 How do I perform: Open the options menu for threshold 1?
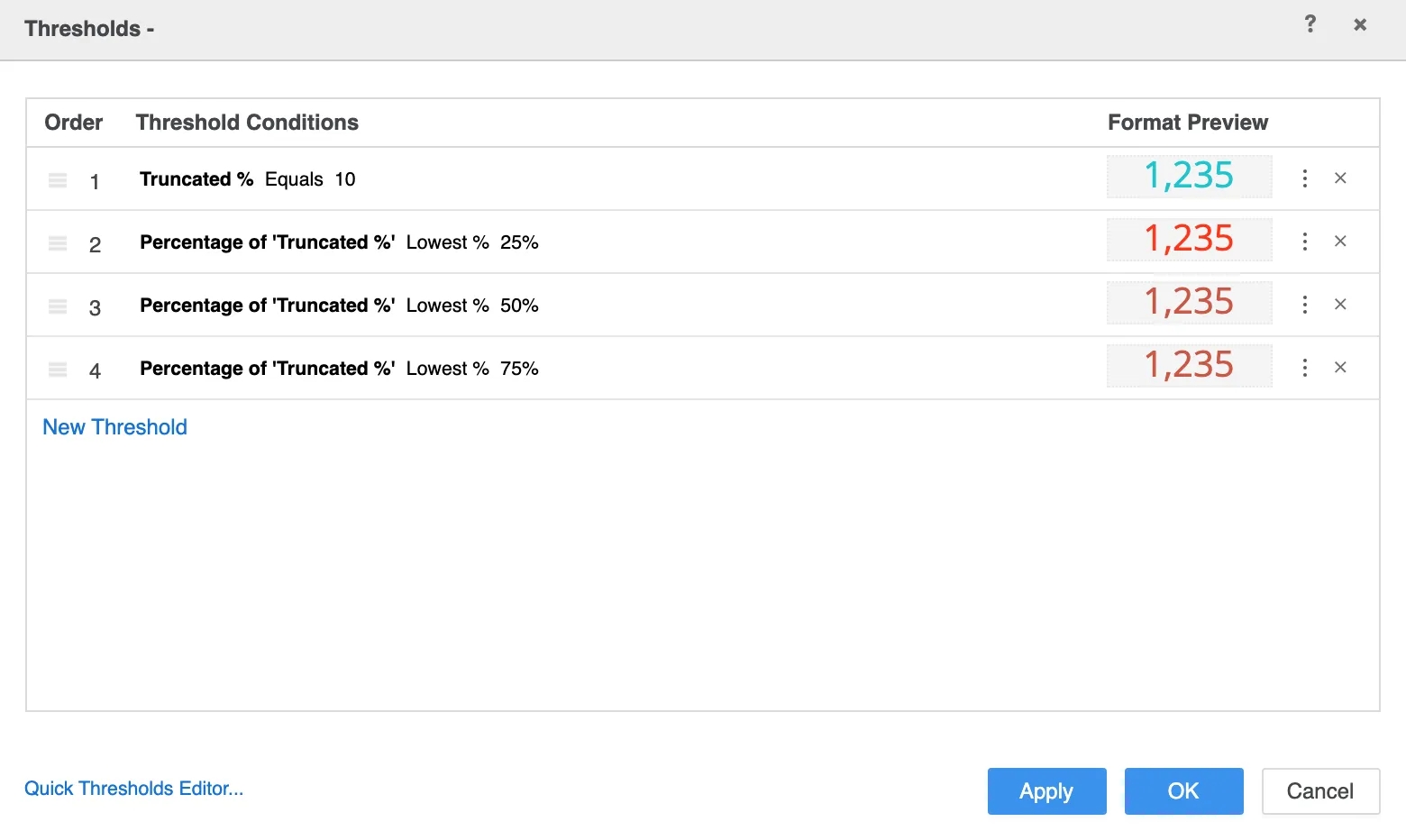tap(1304, 178)
